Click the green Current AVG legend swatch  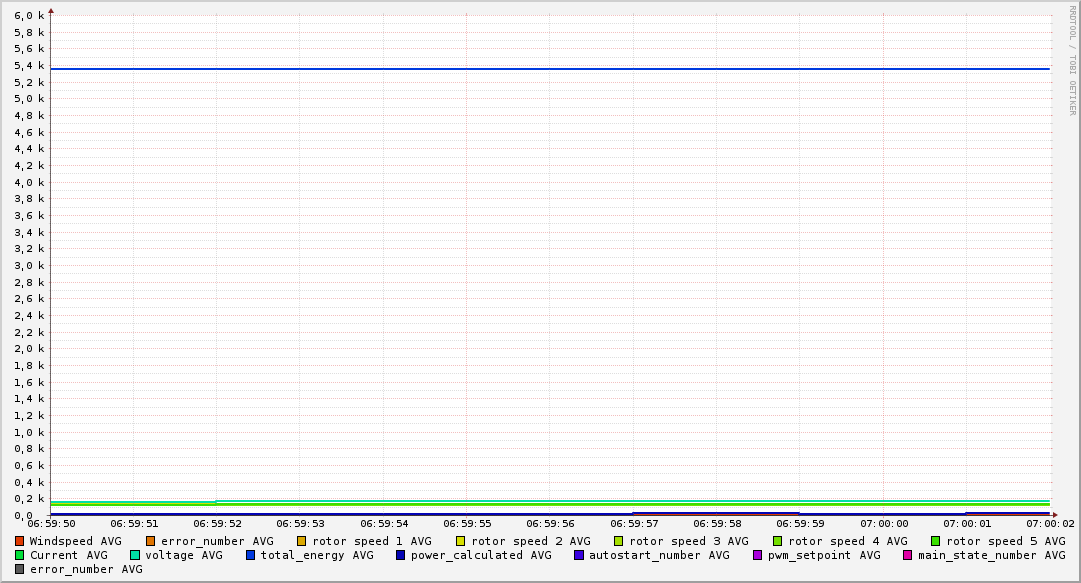(x=20, y=555)
